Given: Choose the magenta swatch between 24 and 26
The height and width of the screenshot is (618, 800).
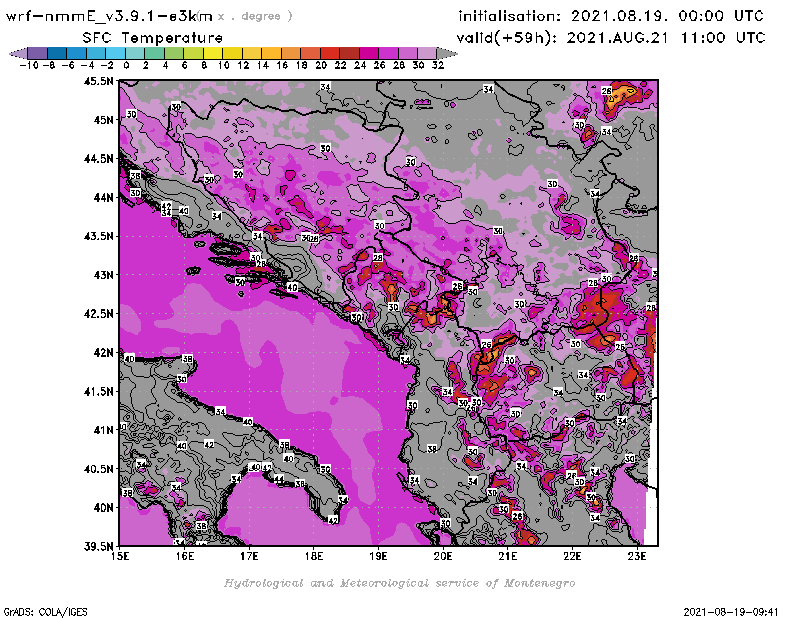Looking at the screenshot, I should pos(368,53).
